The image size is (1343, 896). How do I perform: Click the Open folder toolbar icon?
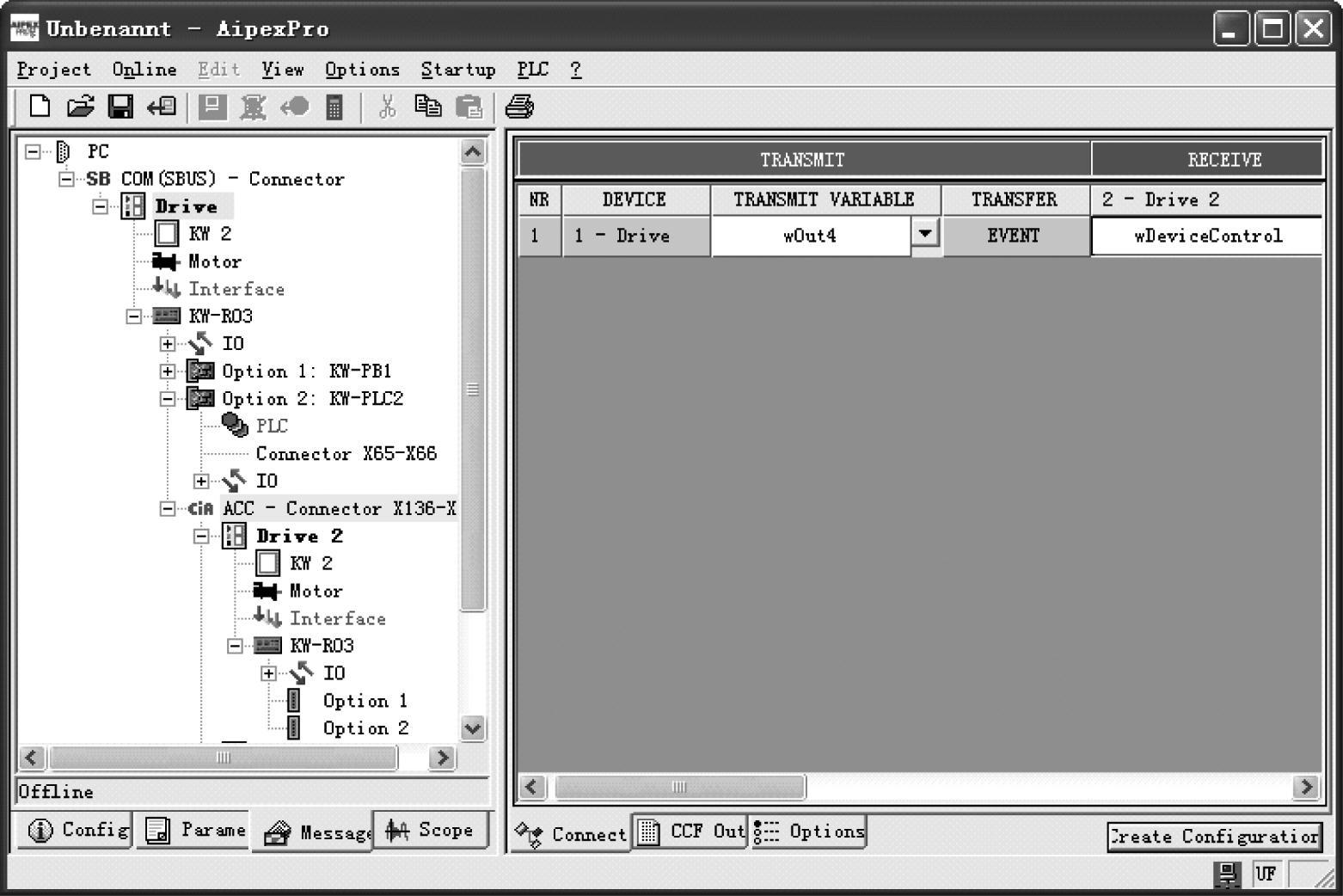click(80, 107)
